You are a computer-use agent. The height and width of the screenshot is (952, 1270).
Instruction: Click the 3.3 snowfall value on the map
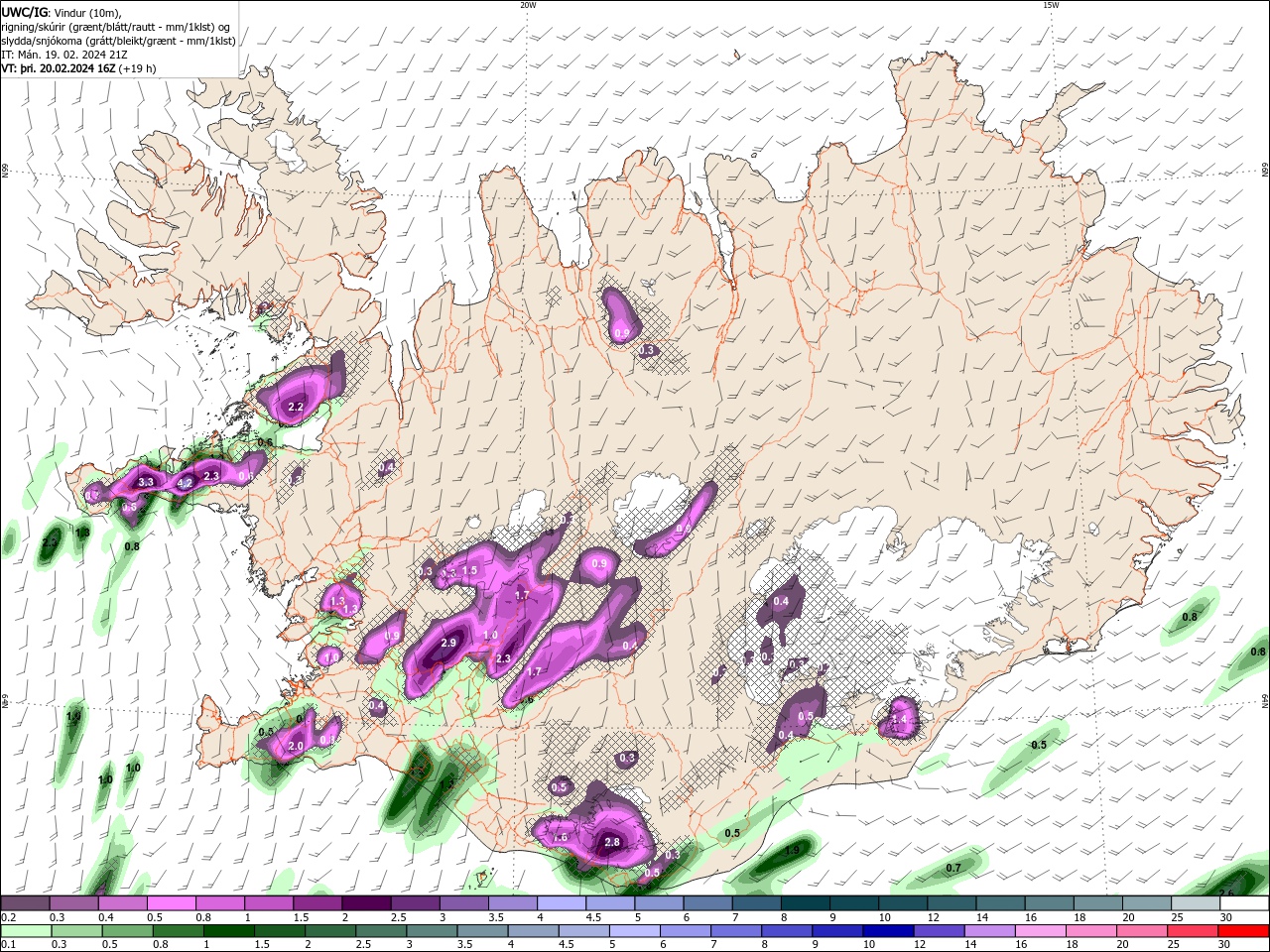pos(146,482)
